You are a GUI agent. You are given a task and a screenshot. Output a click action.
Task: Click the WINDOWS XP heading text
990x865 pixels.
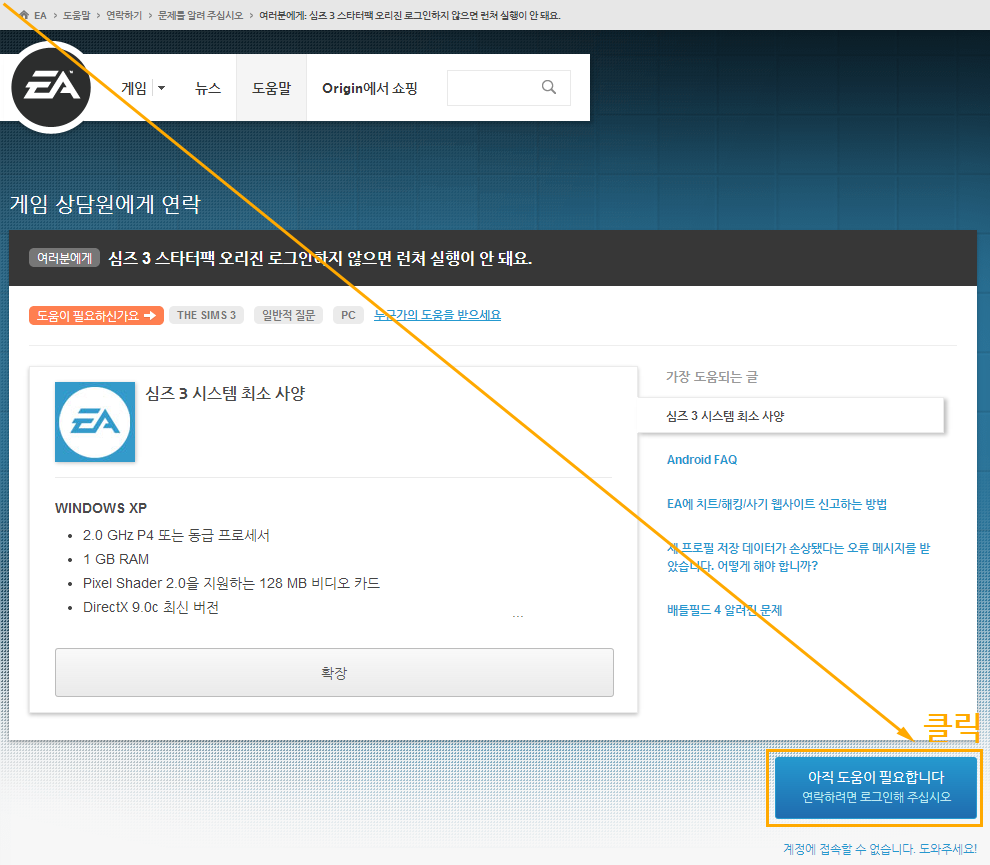[x=101, y=508]
